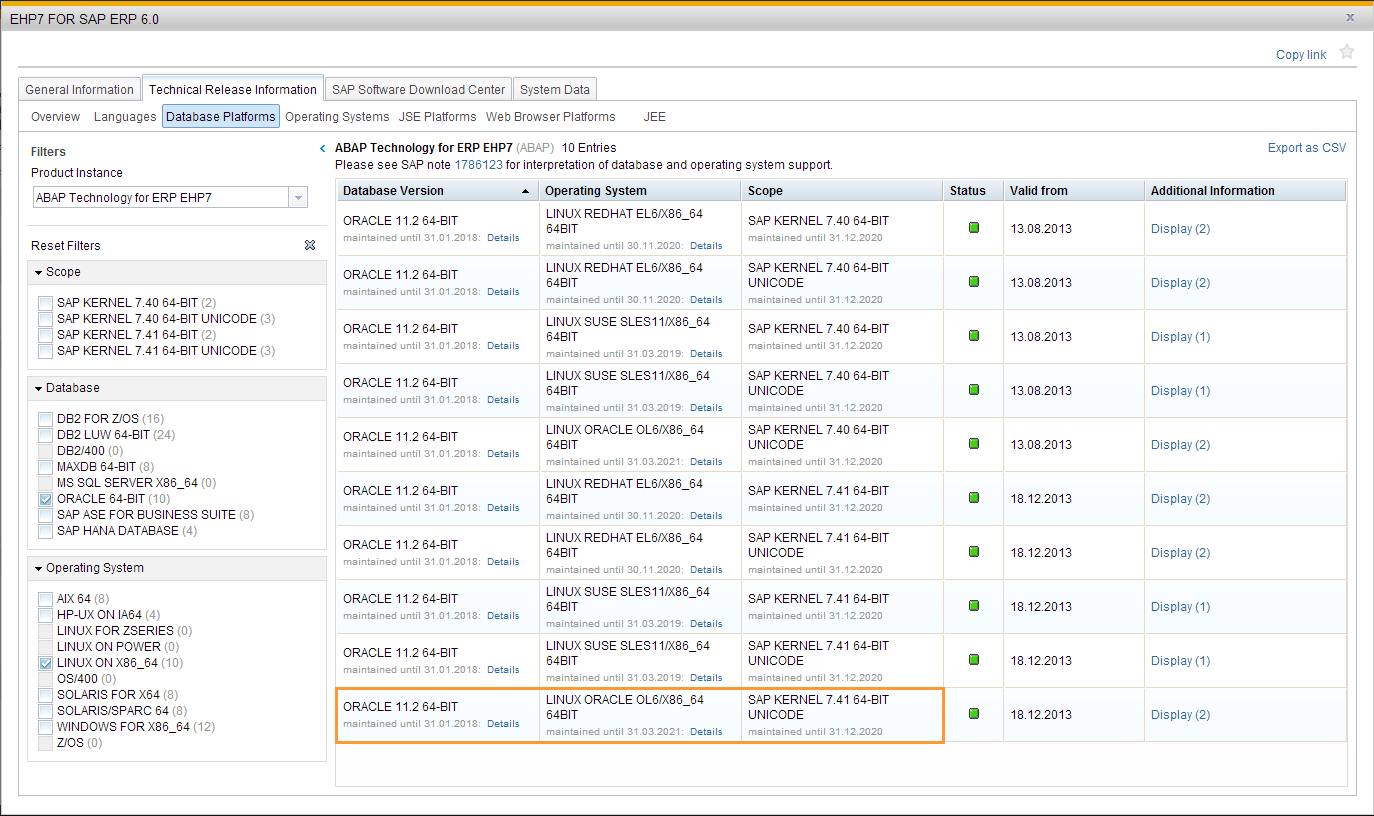The height and width of the screenshot is (816, 1374).
Task: Click the Copy link hyperlink
Action: pyautogui.click(x=1301, y=55)
